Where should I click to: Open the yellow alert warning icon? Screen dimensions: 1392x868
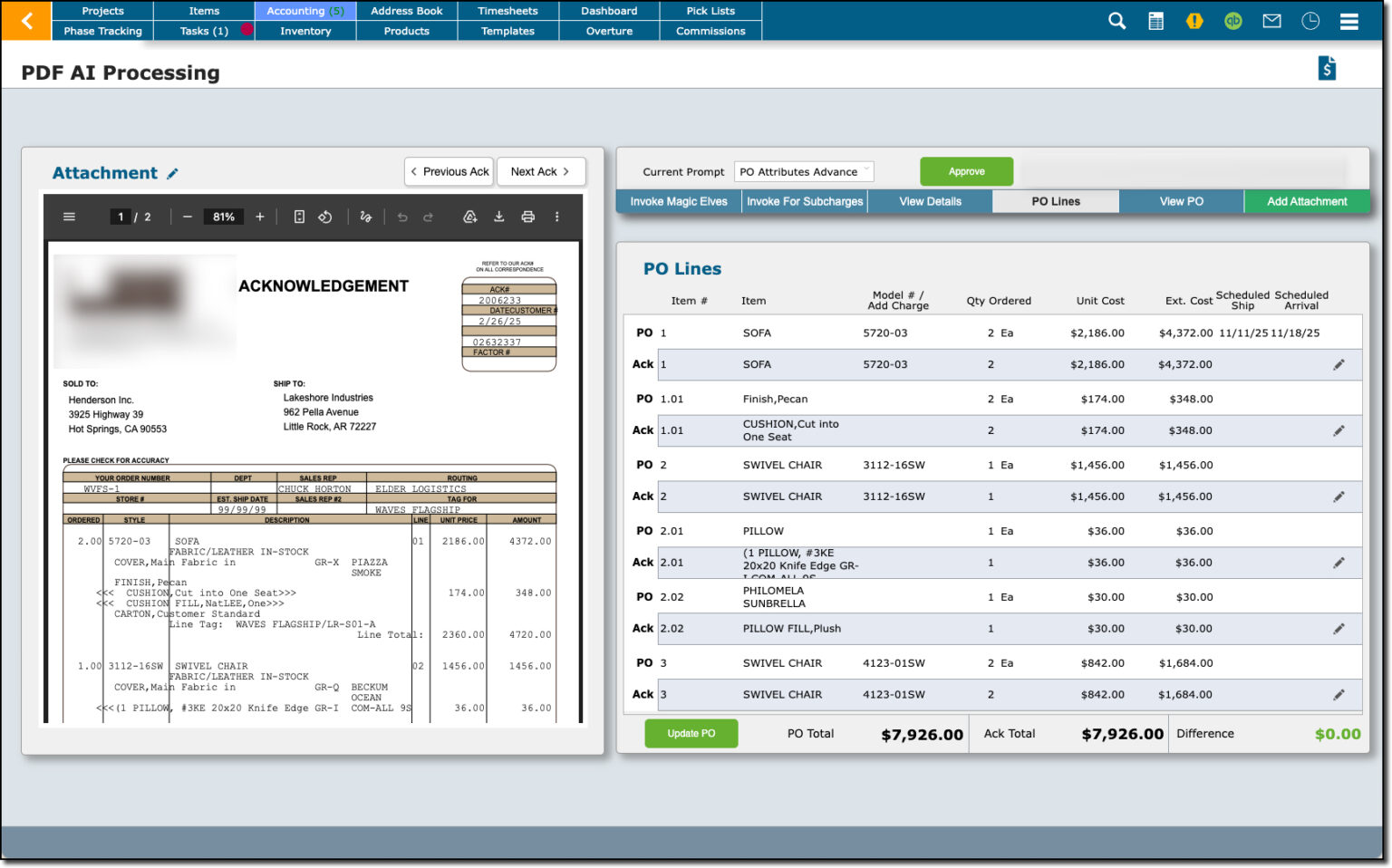pos(1194,21)
